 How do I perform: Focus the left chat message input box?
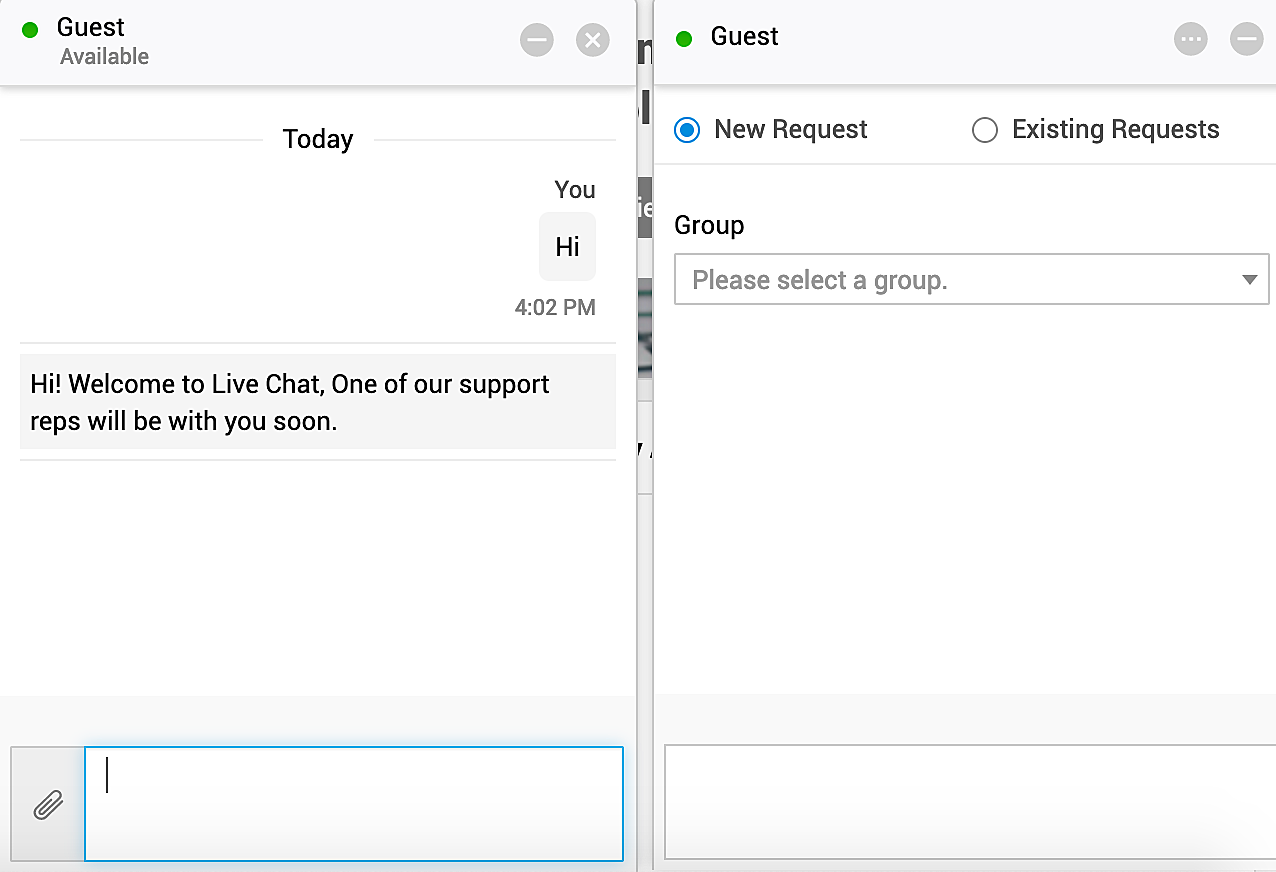(353, 803)
